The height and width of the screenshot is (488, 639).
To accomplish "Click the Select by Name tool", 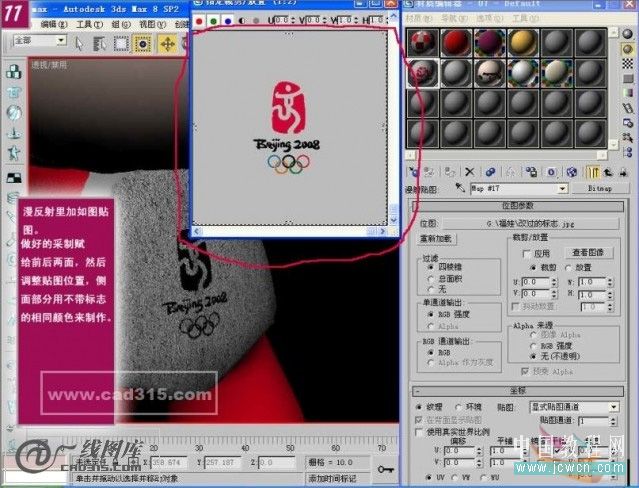I will [x=99, y=43].
